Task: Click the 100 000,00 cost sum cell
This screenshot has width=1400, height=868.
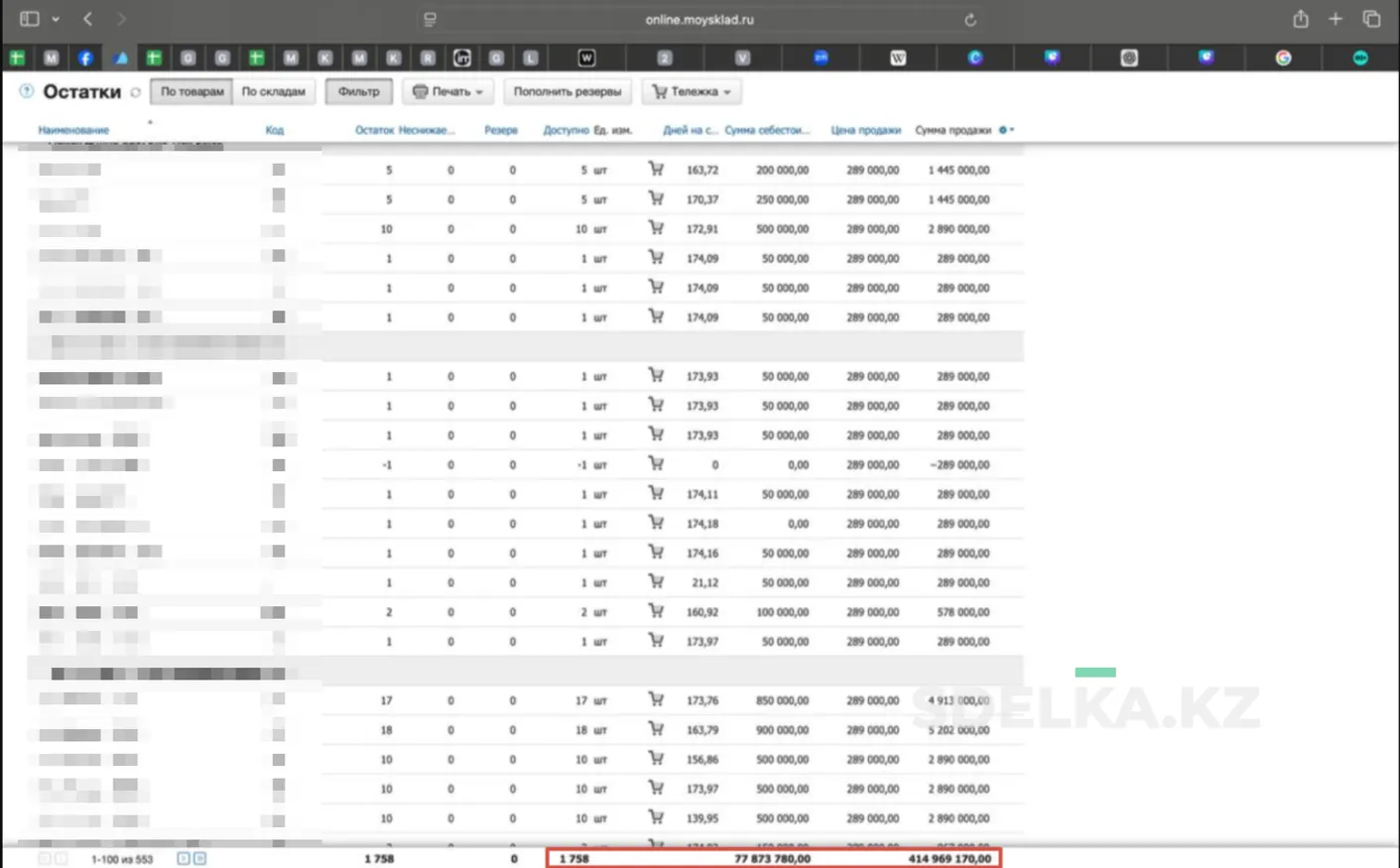Action: [x=782, y=612]
